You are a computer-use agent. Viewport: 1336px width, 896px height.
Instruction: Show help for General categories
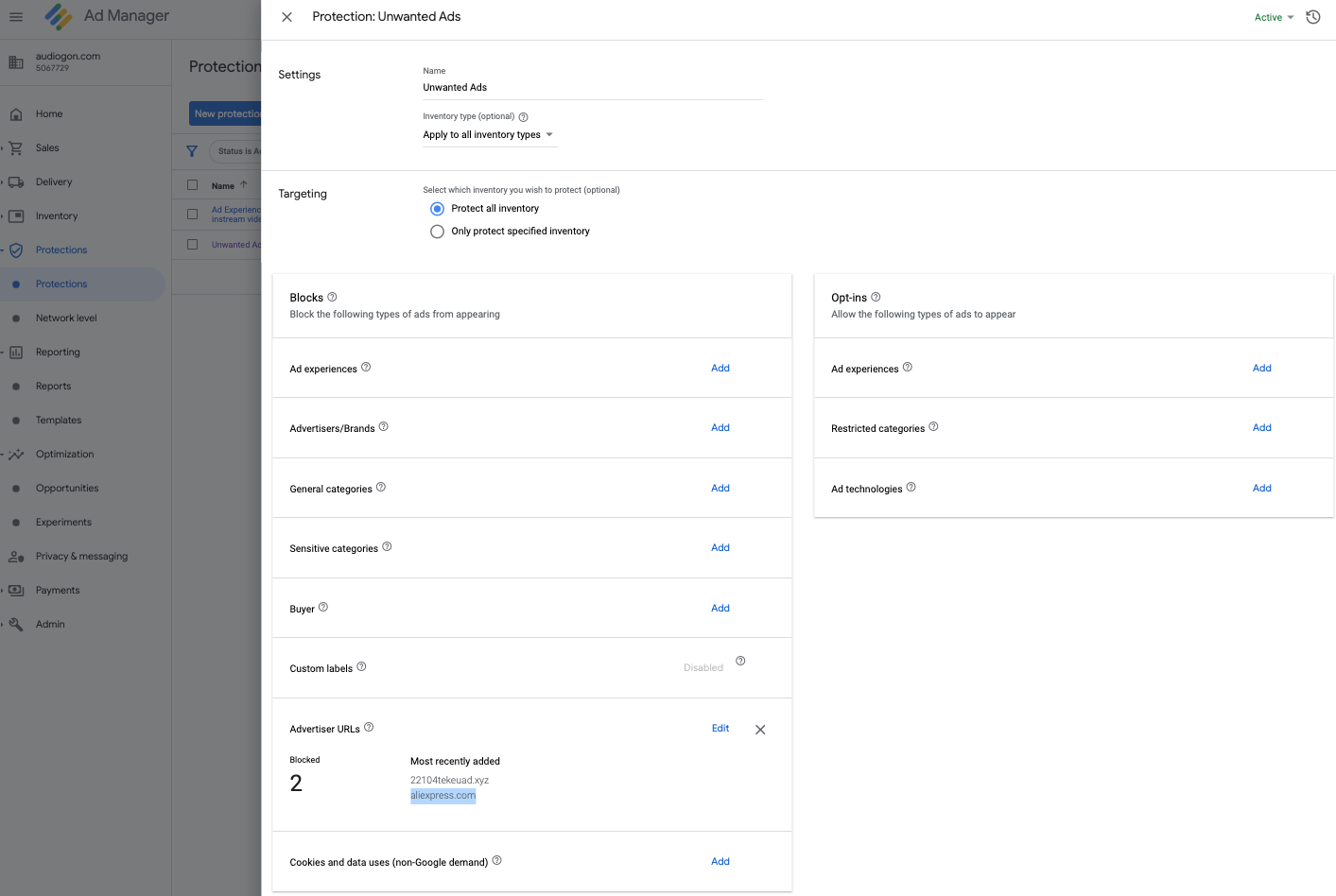pos(381,487)
